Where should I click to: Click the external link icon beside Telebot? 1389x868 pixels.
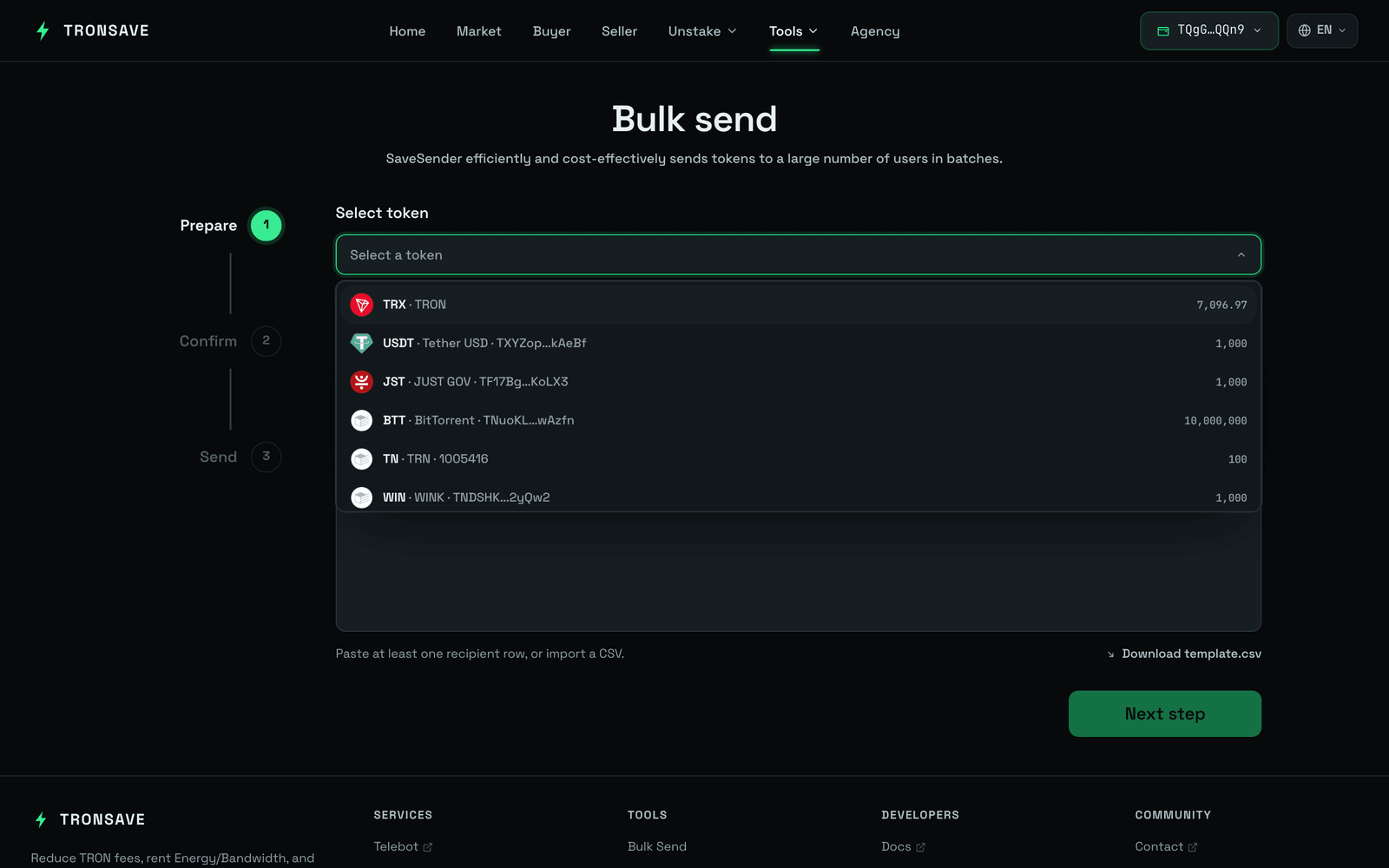[427, 847]
